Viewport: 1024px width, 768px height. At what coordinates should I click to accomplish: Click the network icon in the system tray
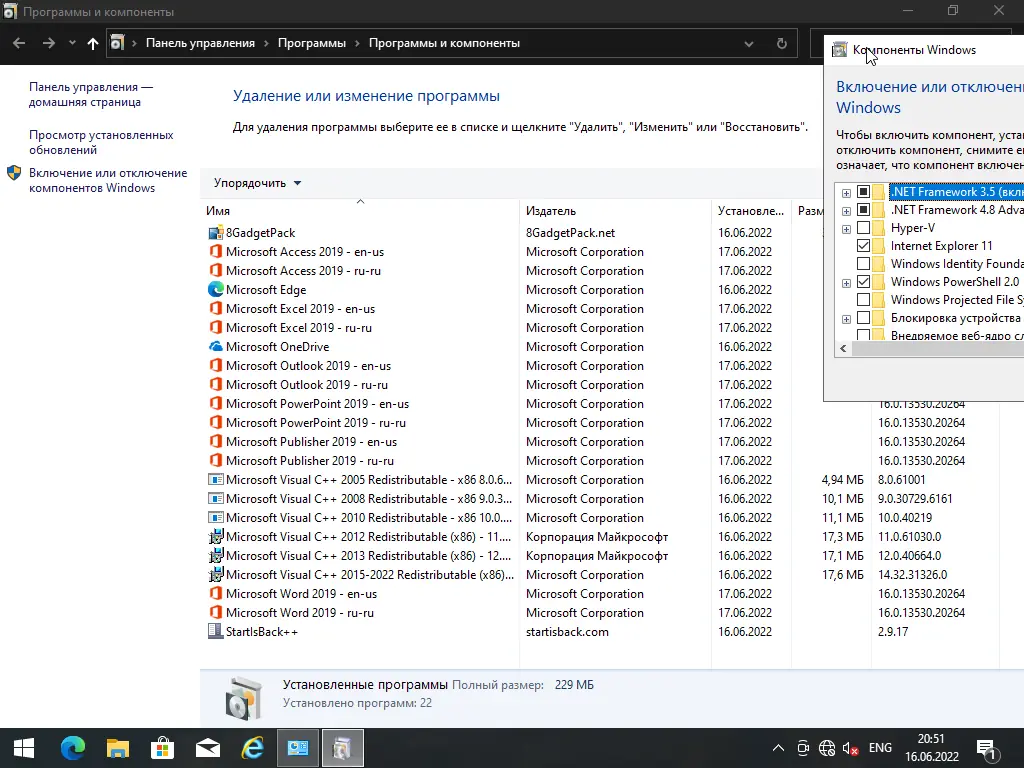pos(827,747)
